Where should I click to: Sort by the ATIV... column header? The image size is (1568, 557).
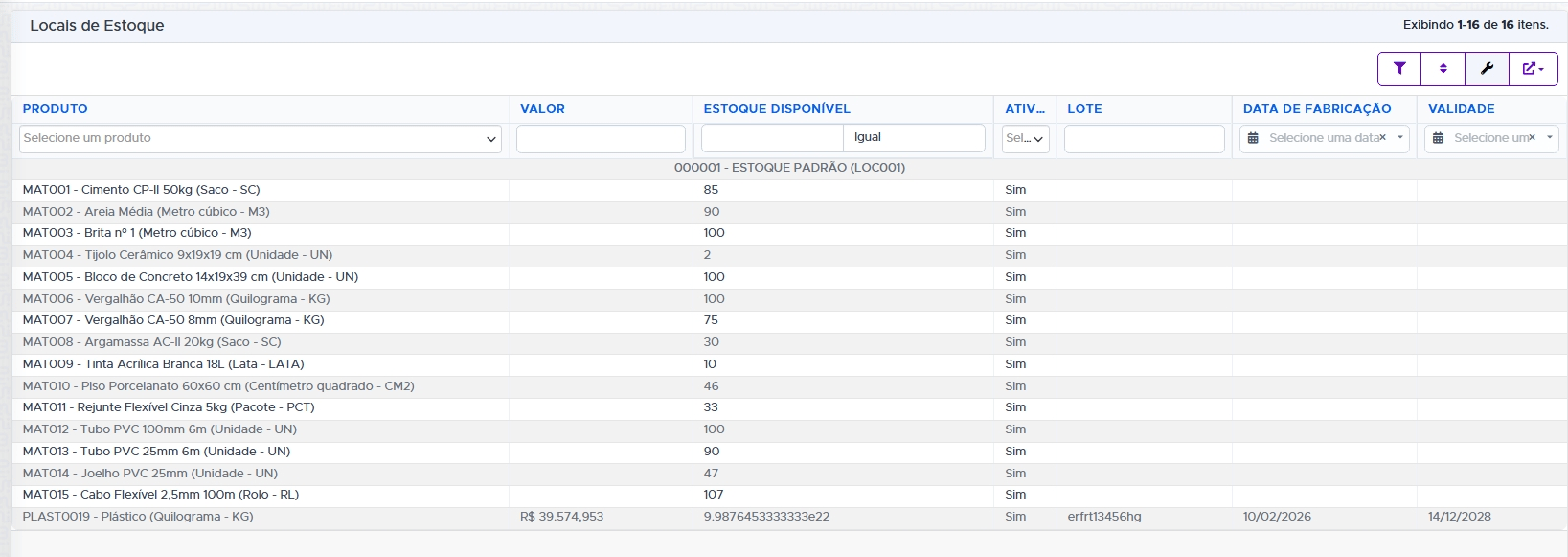point(1025,109)
